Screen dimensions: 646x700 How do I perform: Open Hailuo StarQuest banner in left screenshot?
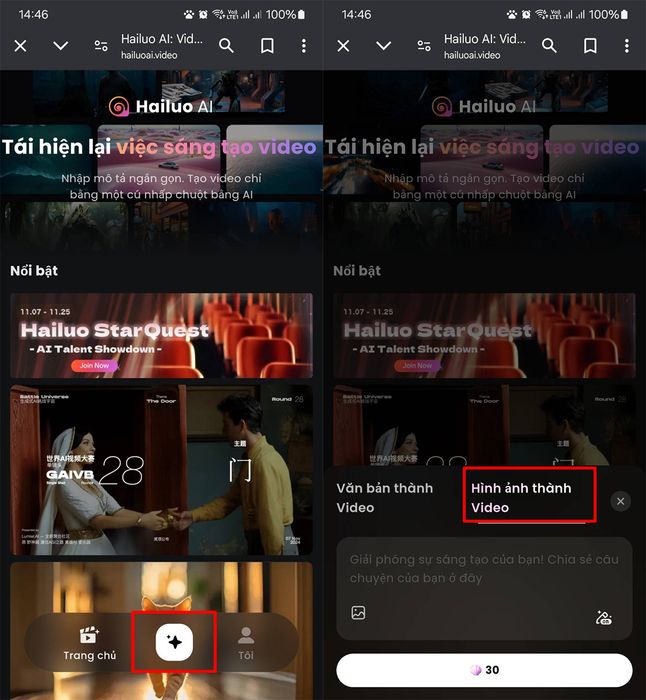162,335
